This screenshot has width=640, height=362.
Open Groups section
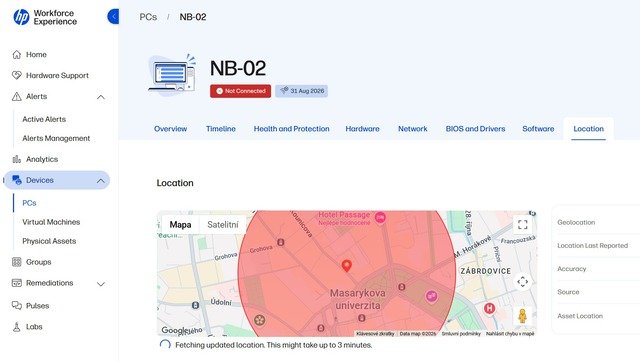click(x=39, y=262)
